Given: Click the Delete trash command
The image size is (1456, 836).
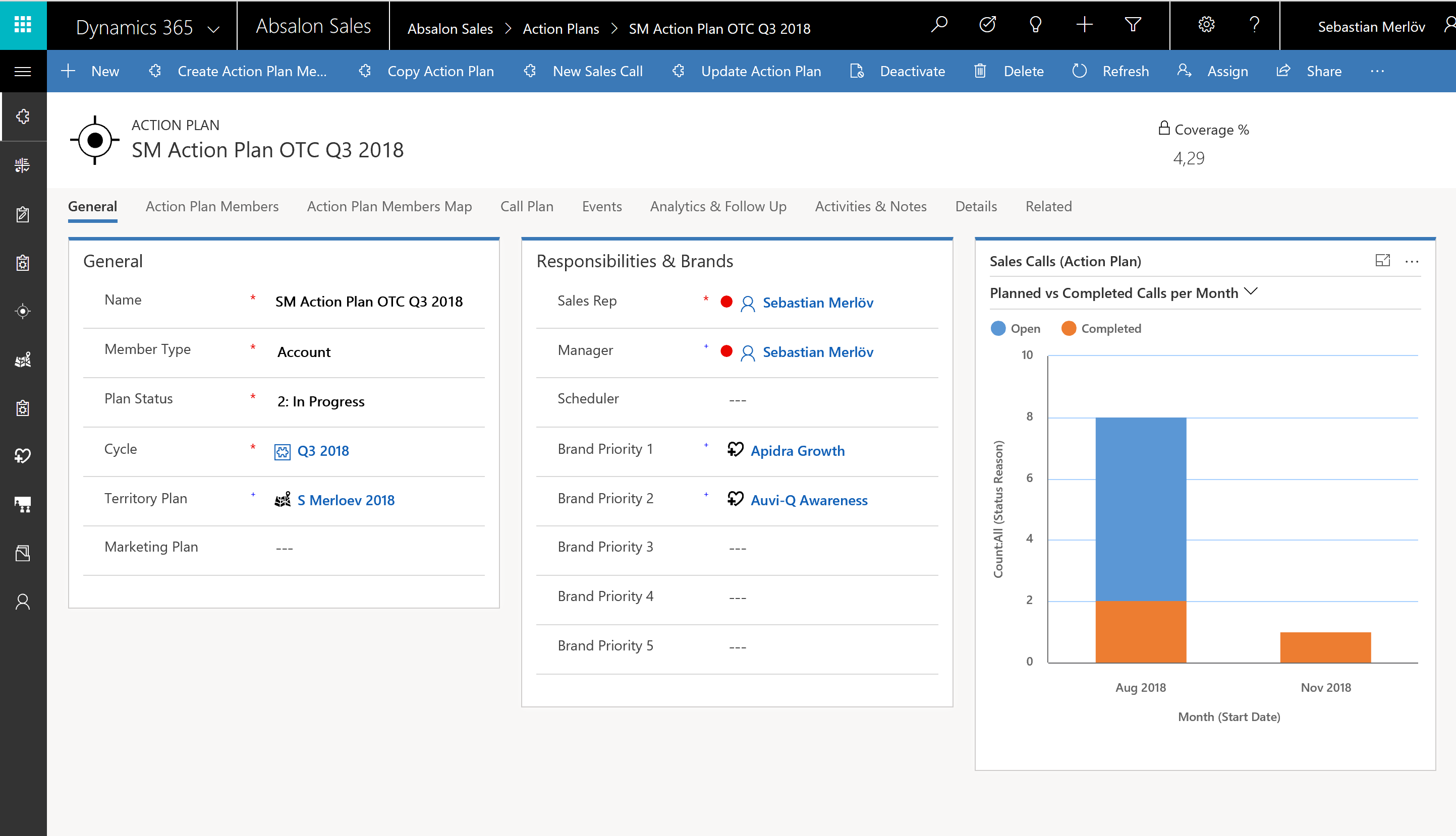Looking at the screenshot, I should 1009,71.
